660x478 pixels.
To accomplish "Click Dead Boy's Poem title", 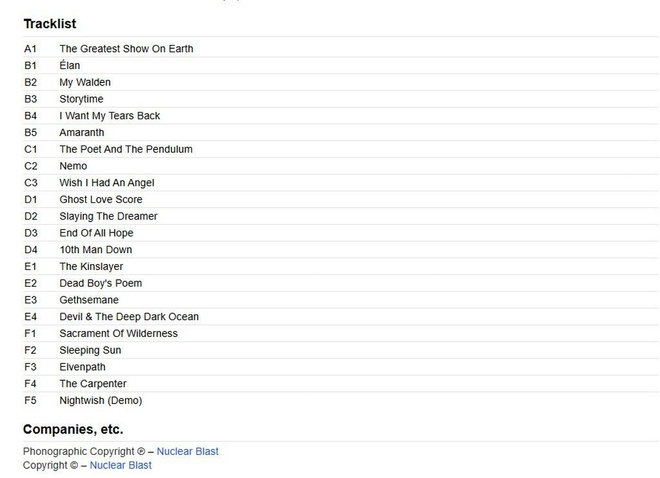I will point(101,283).
